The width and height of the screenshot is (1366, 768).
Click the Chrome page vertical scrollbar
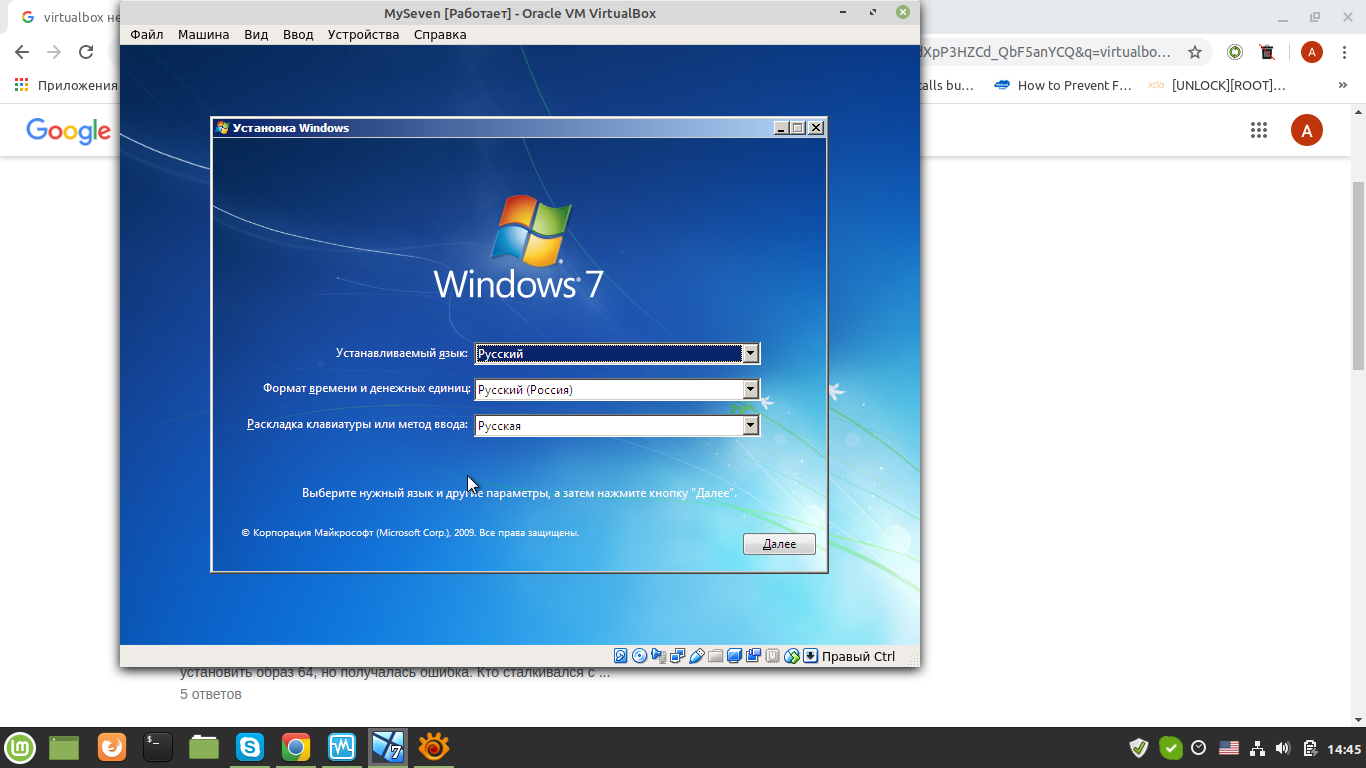(1358, 276)
